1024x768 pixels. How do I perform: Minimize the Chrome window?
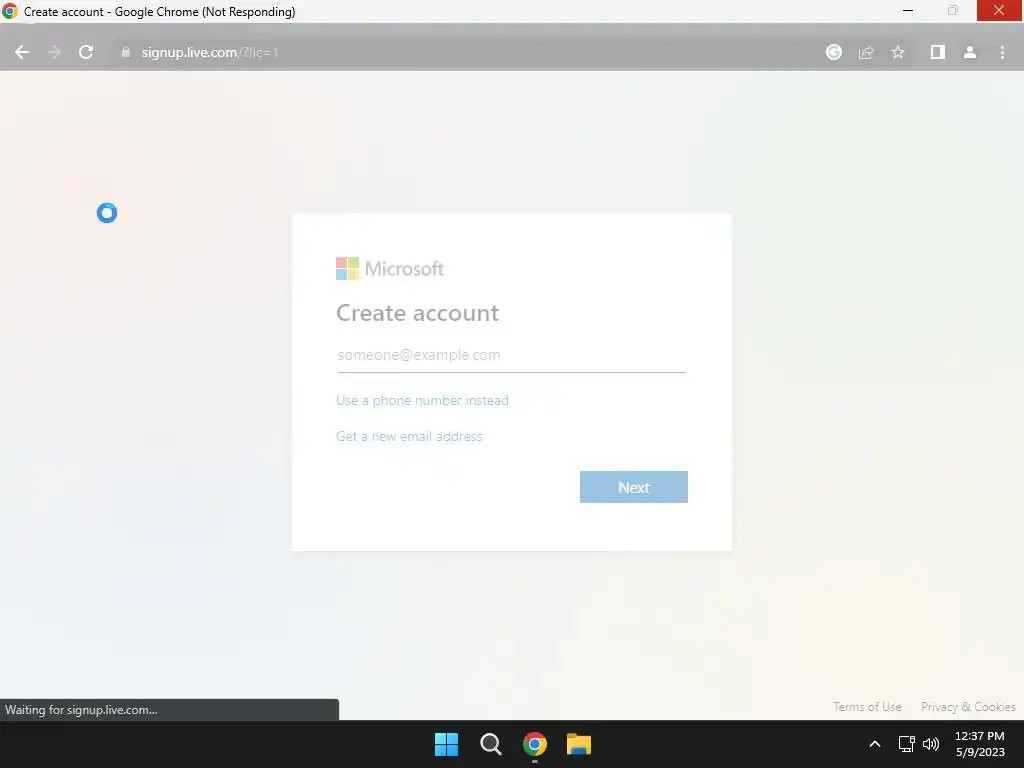[x=908, y=10]
